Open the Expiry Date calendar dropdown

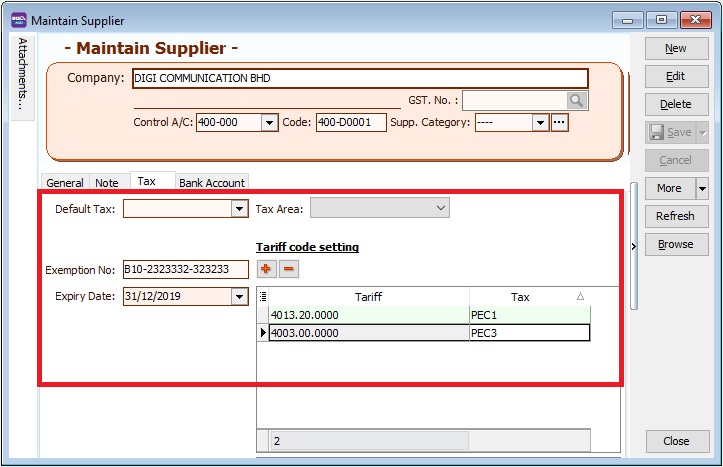point(239,297)
